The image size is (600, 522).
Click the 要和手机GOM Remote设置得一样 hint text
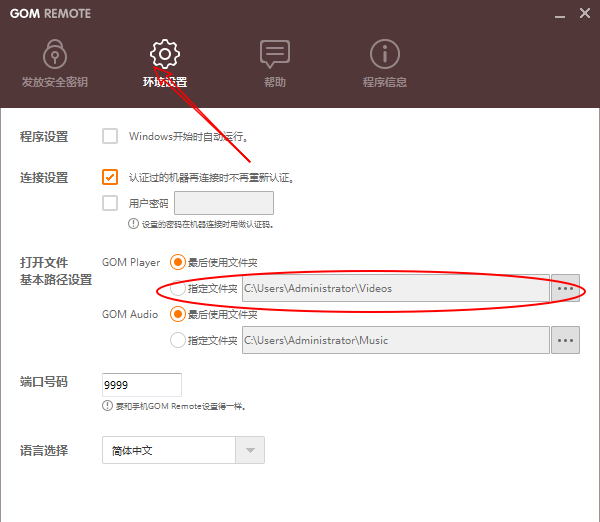[180, 406]
